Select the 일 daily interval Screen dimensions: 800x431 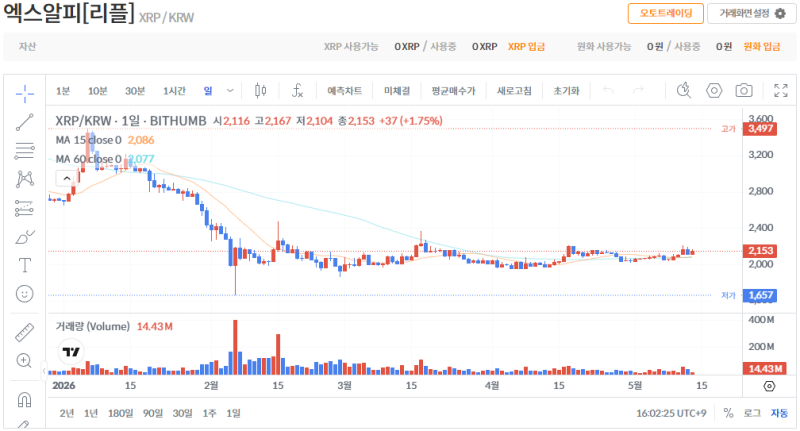pos(208,91)
